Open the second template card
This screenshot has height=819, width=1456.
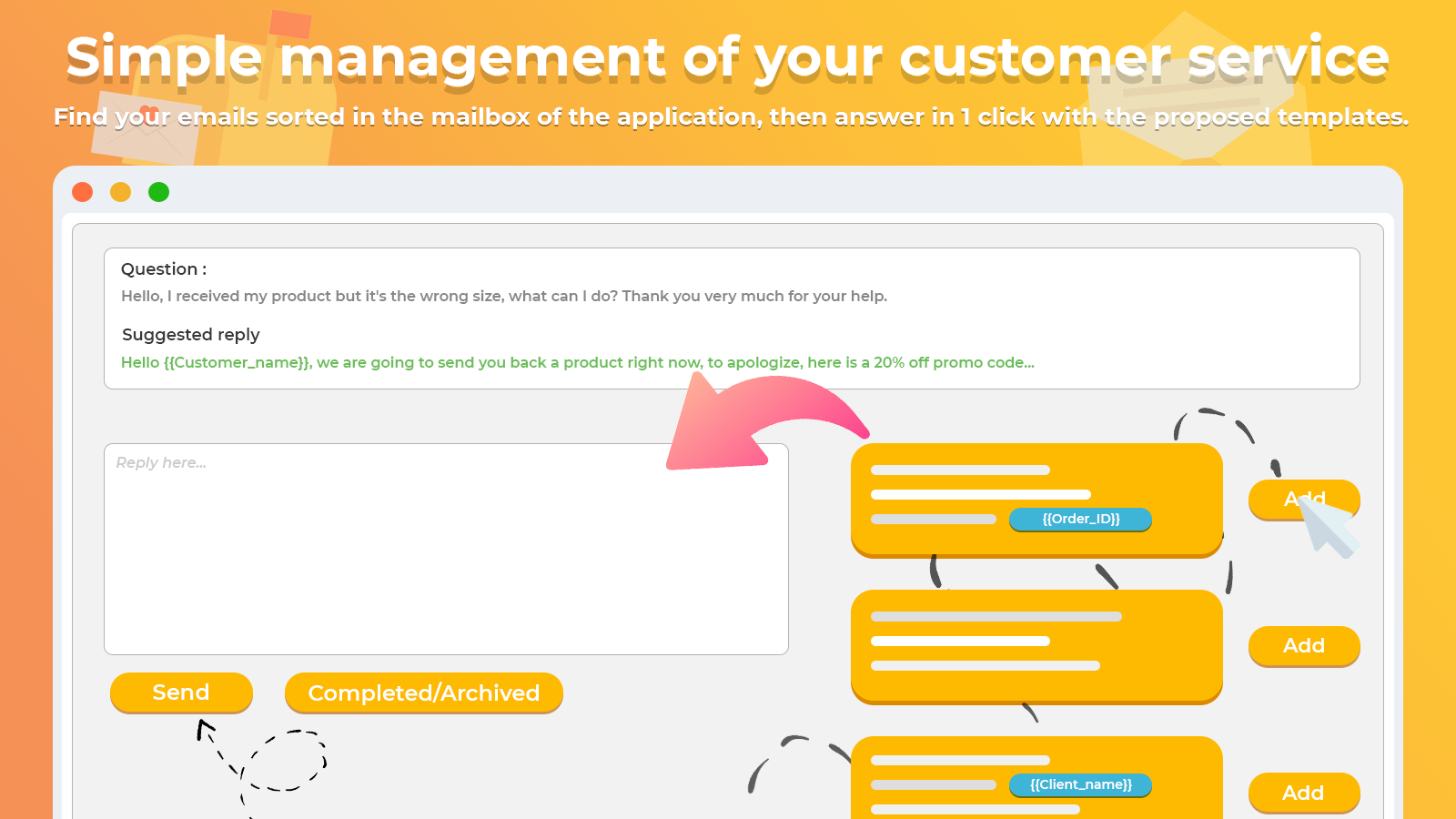[1036, 647]
